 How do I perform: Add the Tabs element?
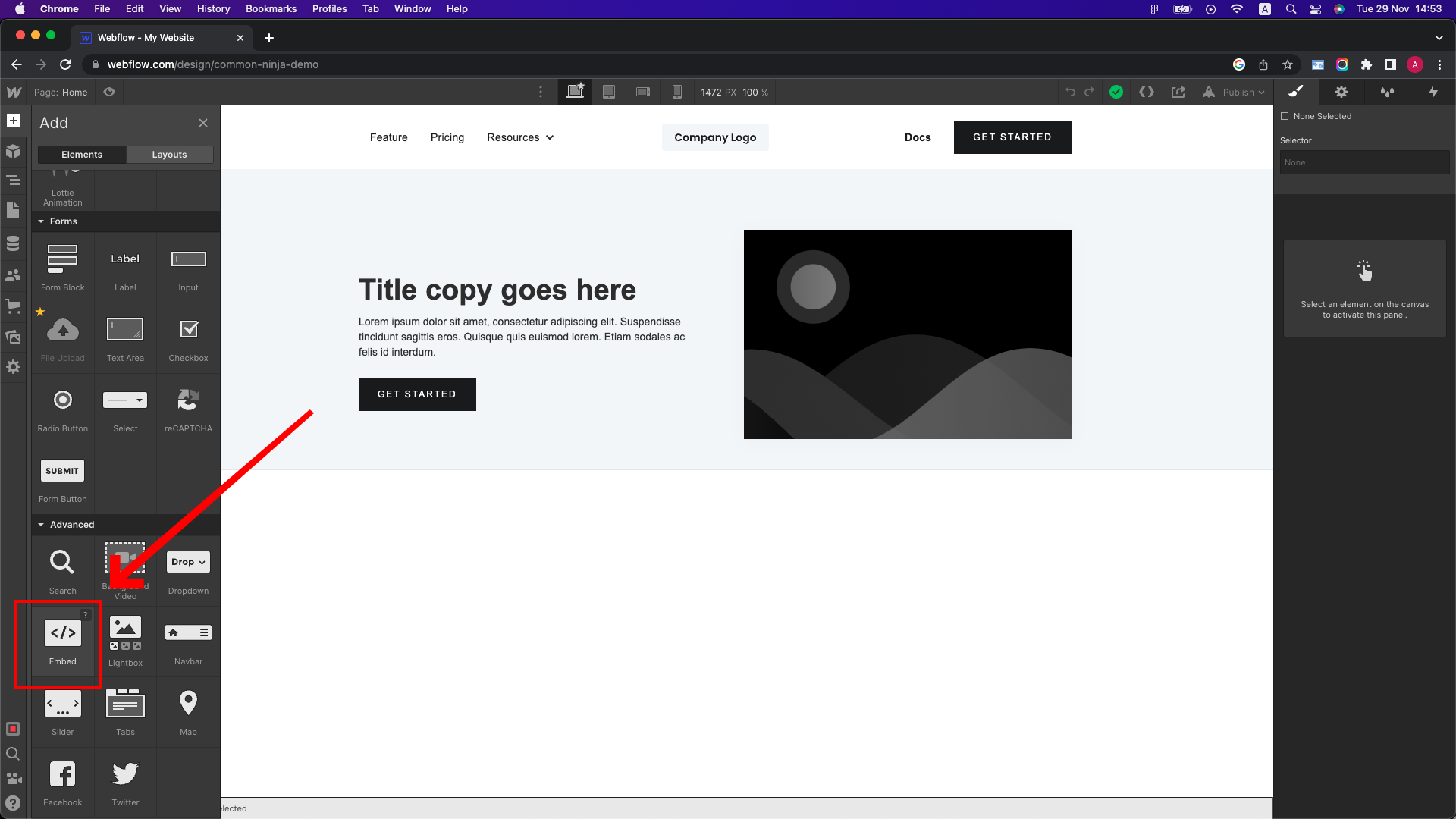pyautogui.click(x=125, y=712)
